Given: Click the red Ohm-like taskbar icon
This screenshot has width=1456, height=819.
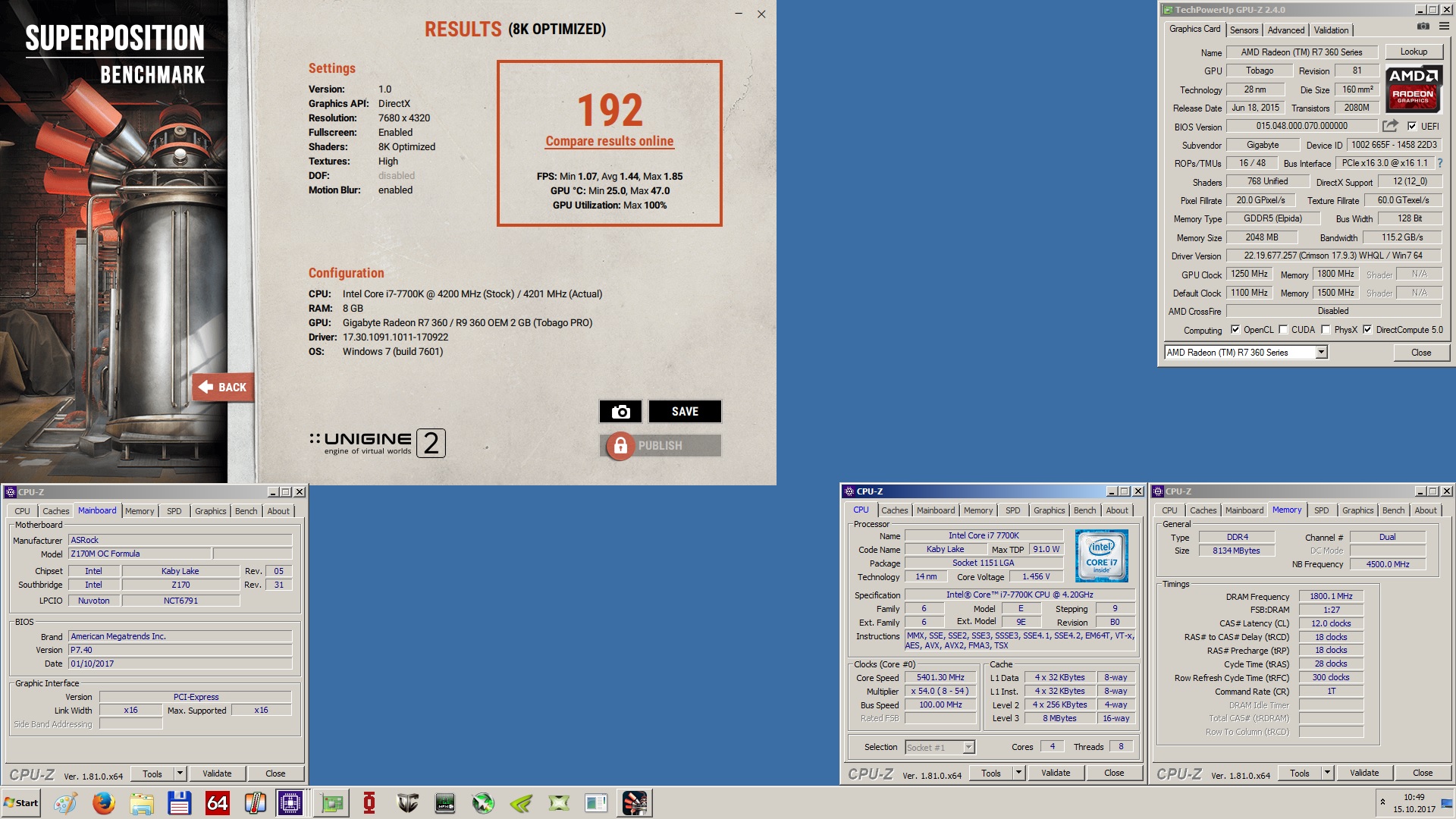Looking at the screenshot, I should pyautogui.click(x=369, y=803).
